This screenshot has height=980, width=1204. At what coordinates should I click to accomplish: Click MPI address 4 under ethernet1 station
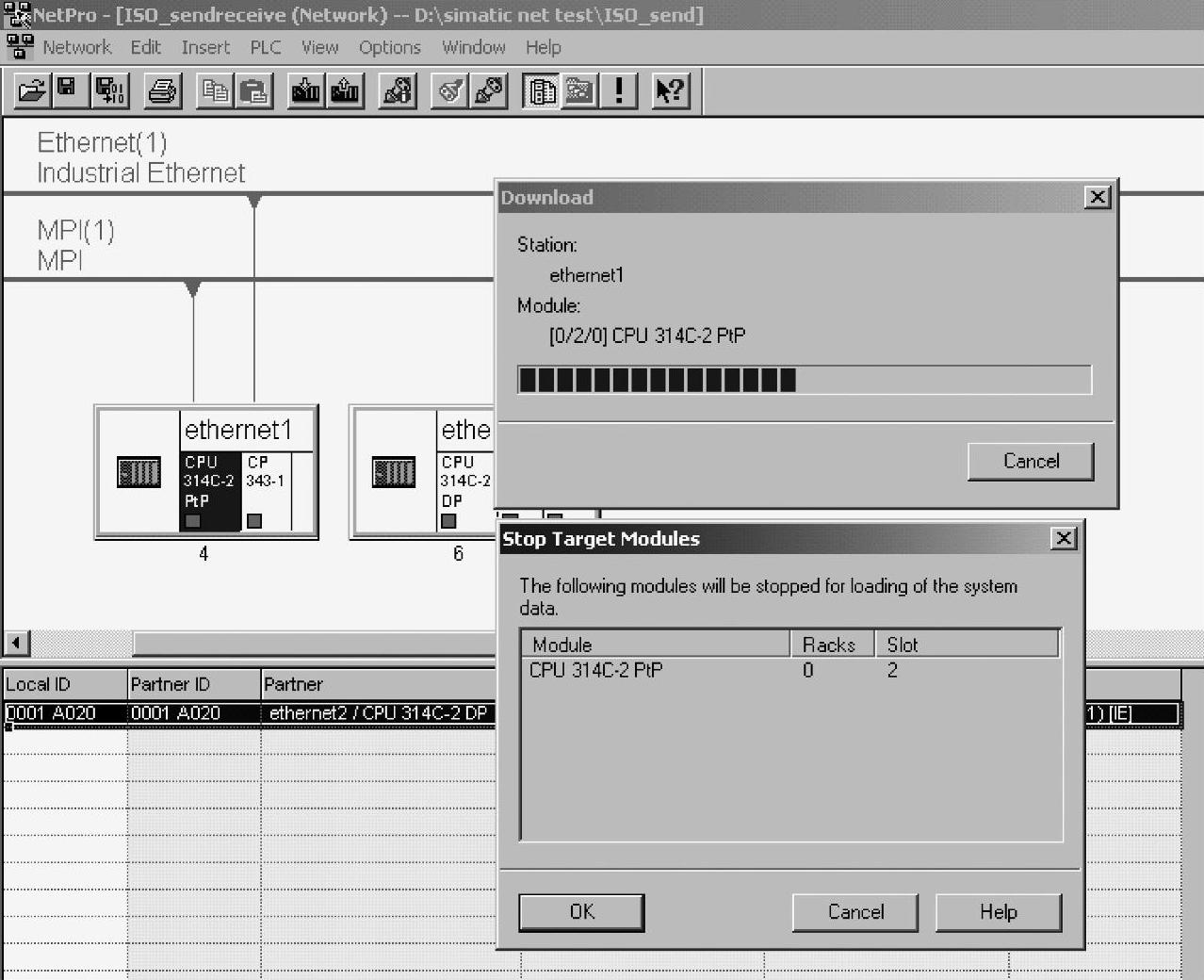point(203,554)
